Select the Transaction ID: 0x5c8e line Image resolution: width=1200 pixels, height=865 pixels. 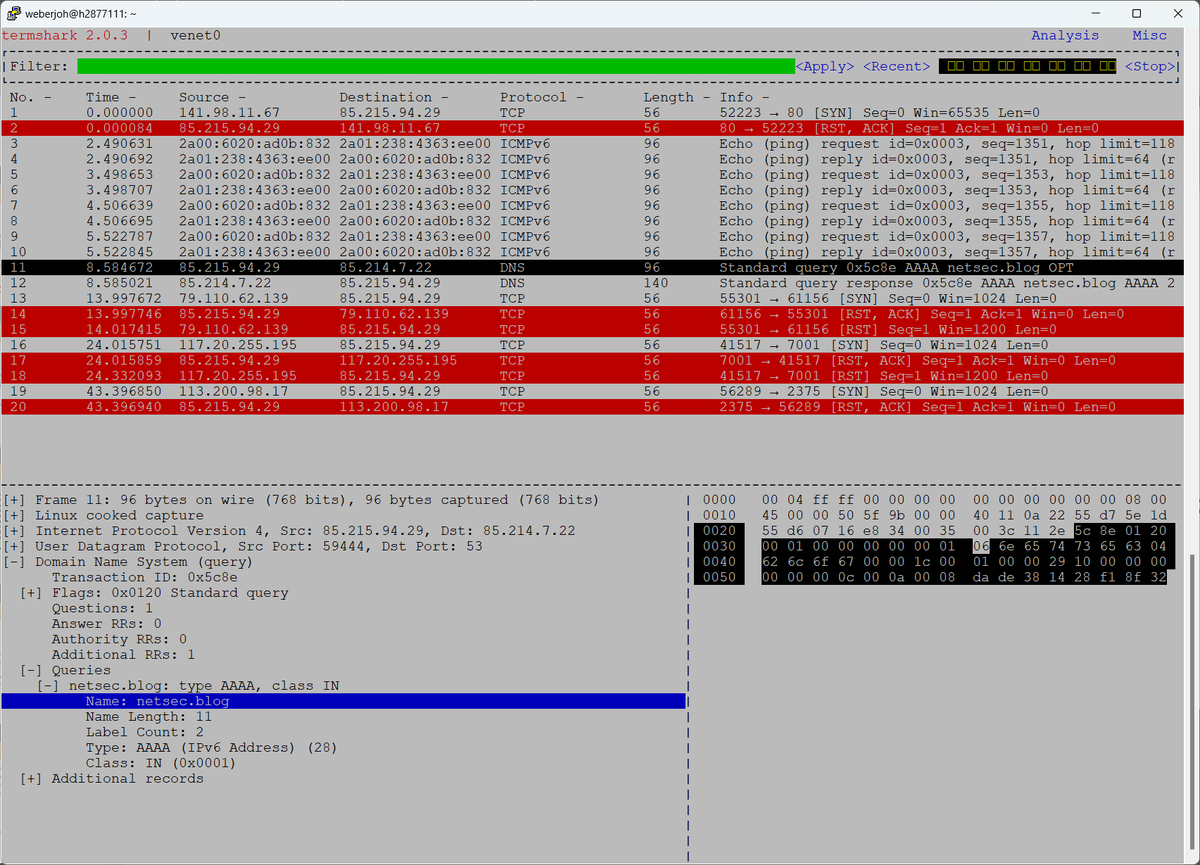[x=144, y=577]
